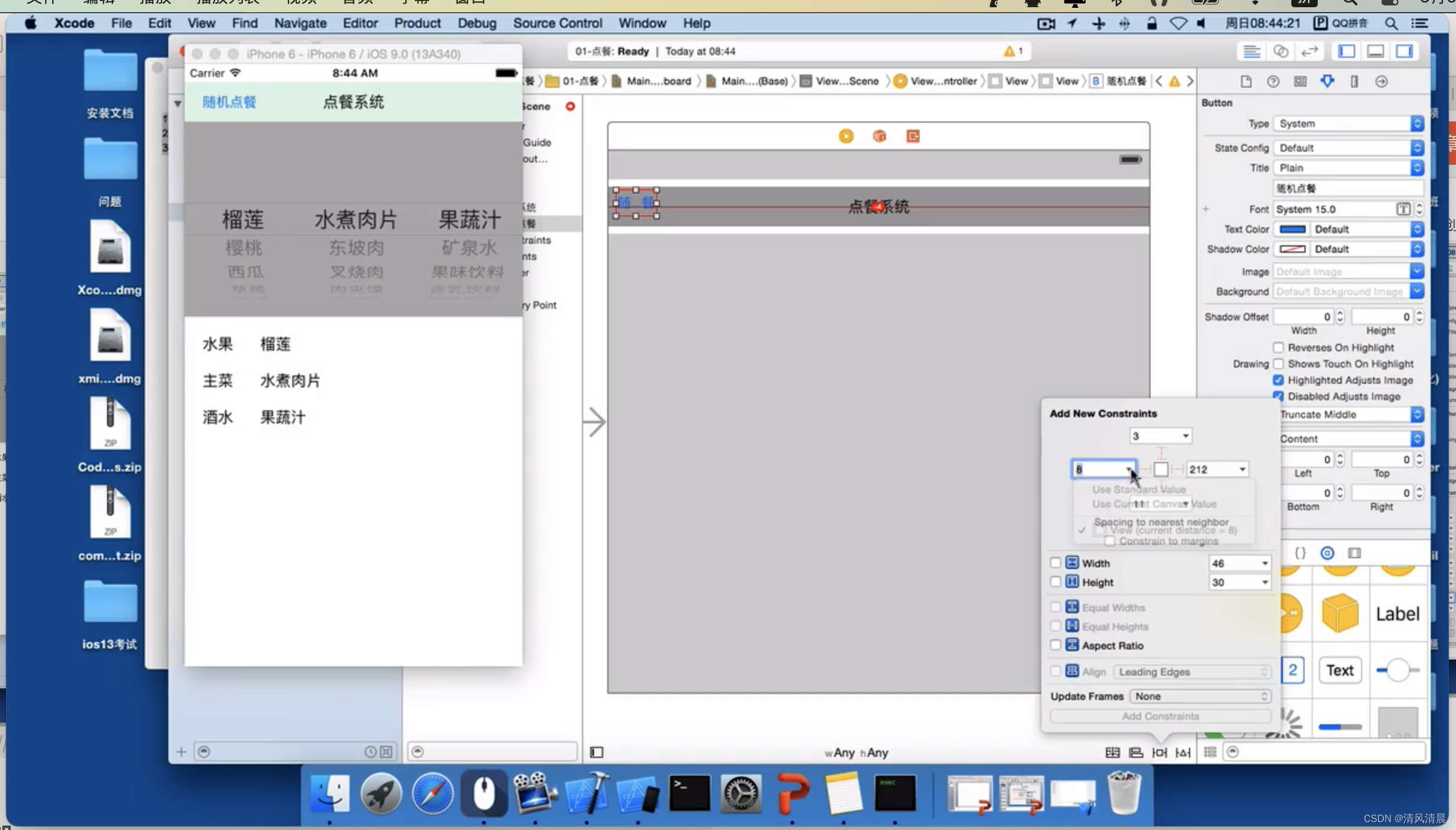Open the Debug menu
The height and width of the screenshot is (830, 1456).
[x=477, y=23]
